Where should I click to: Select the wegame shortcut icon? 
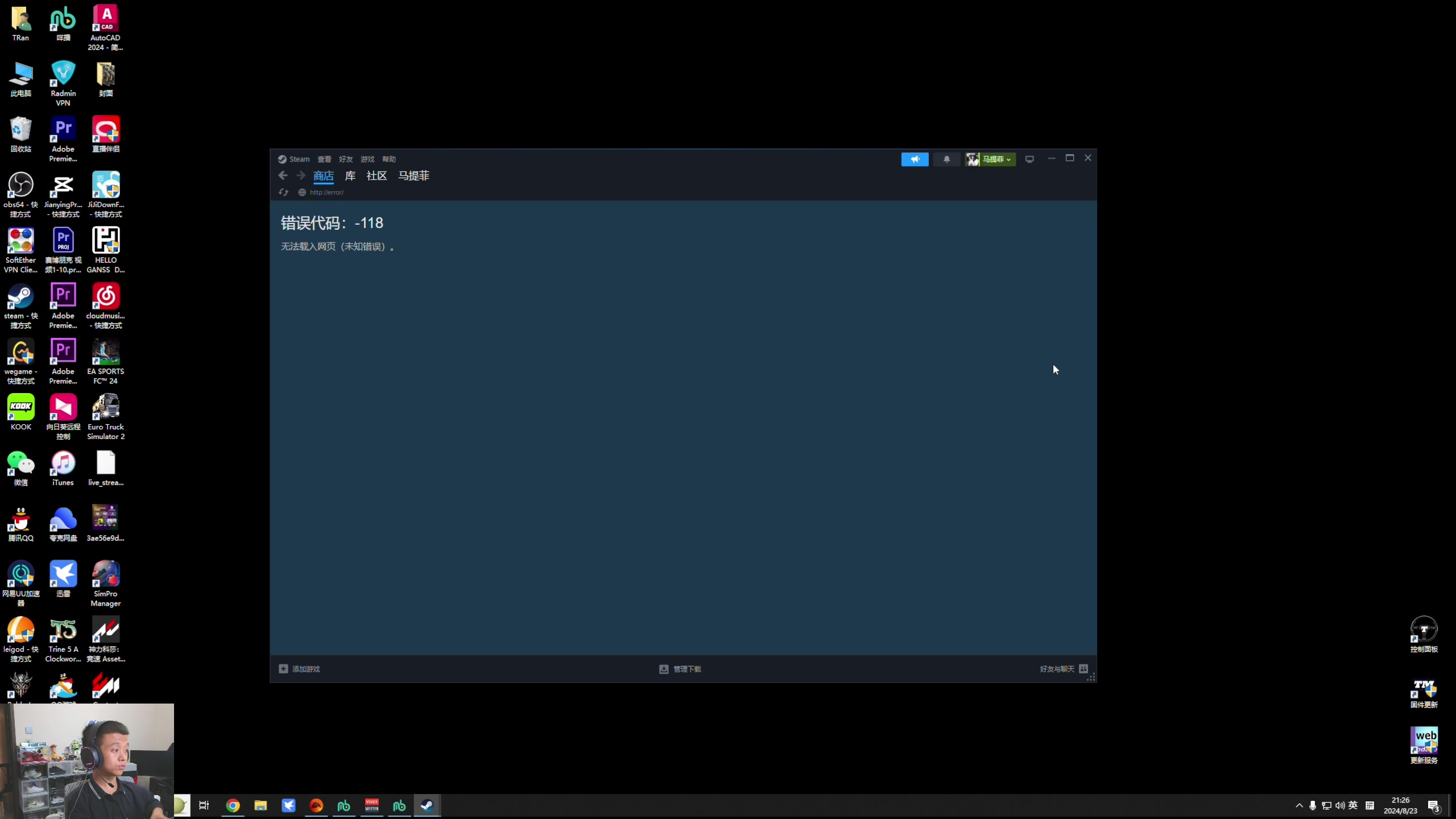click(20, 362)
